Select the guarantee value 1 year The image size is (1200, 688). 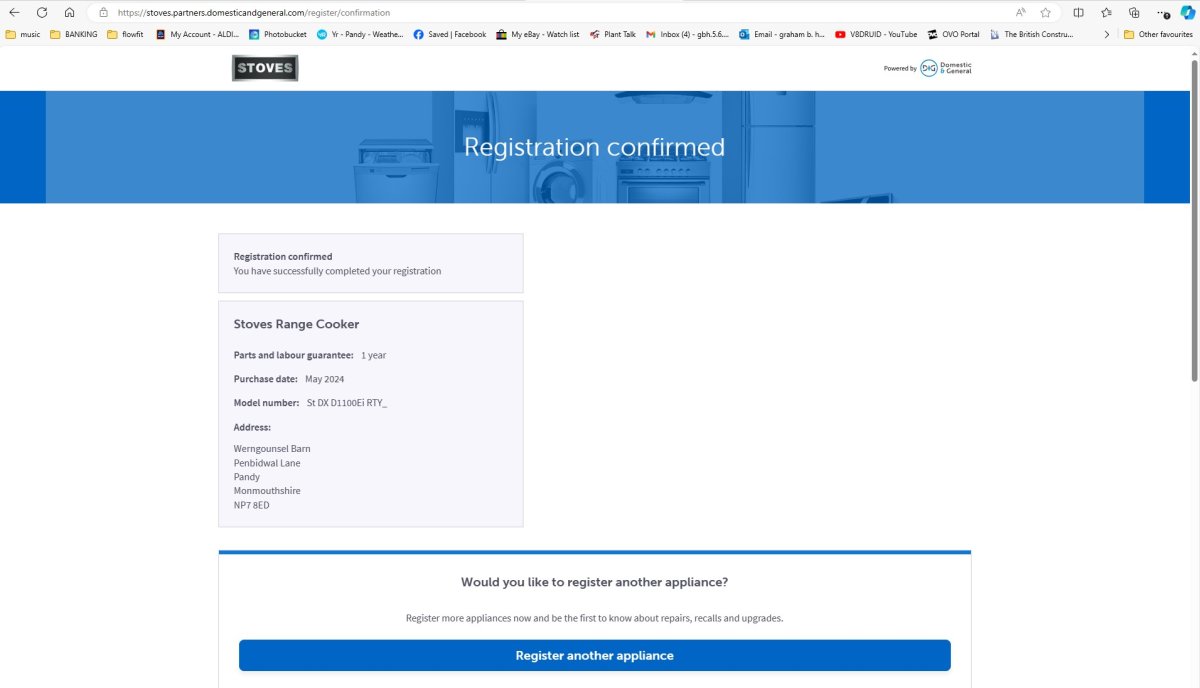click(x=373, y=355)
